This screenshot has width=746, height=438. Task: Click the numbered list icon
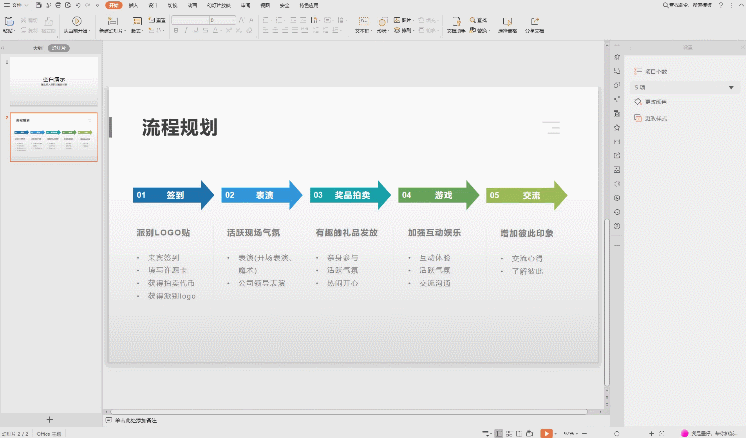click(279, 20)
